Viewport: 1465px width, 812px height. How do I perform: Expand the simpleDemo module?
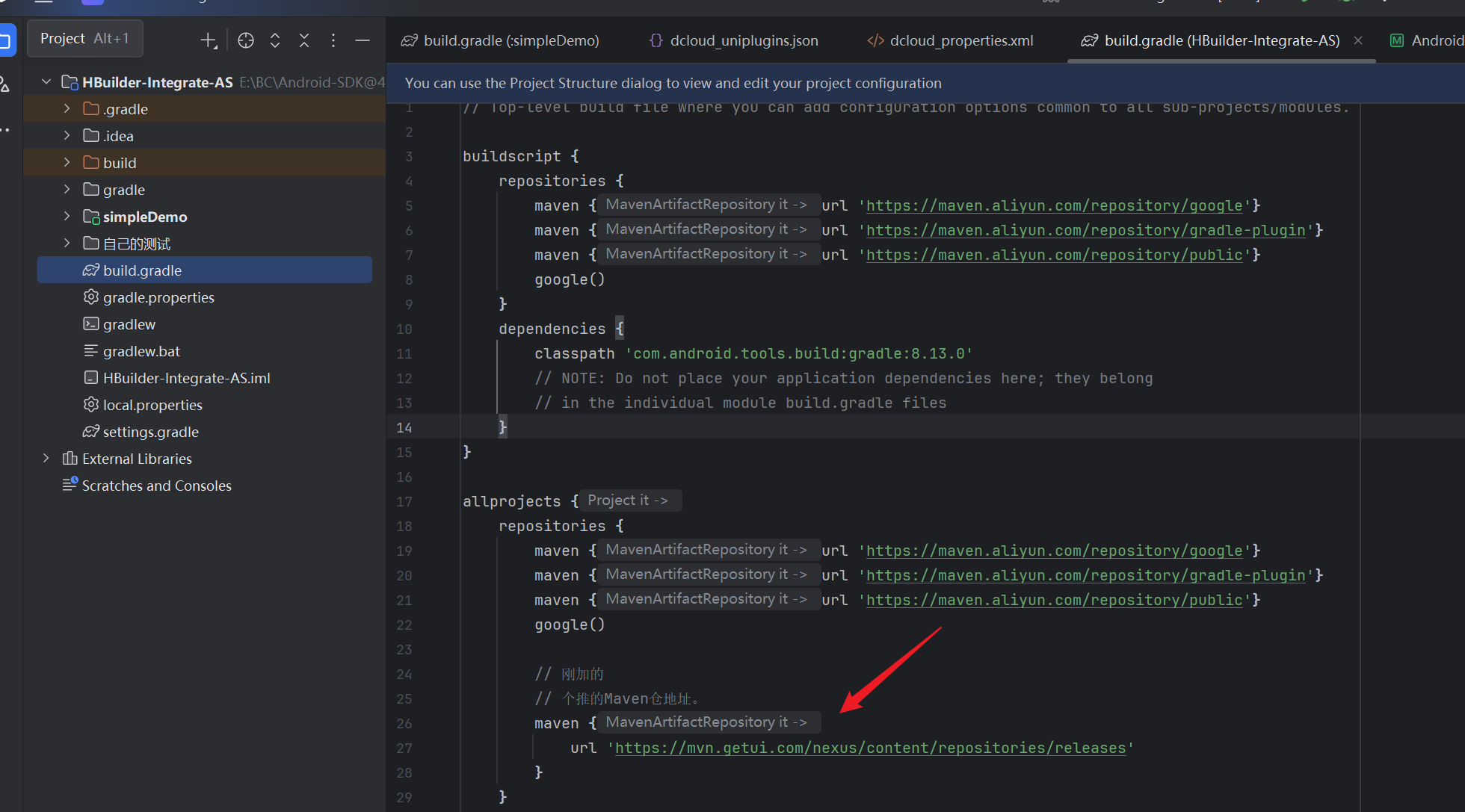[67, 217]
